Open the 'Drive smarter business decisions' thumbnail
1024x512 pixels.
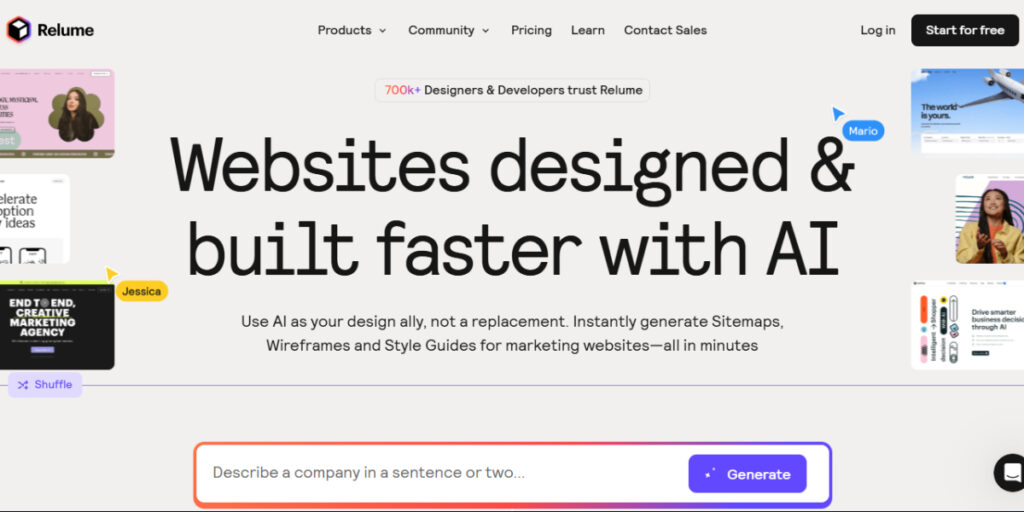coord(966,325)
